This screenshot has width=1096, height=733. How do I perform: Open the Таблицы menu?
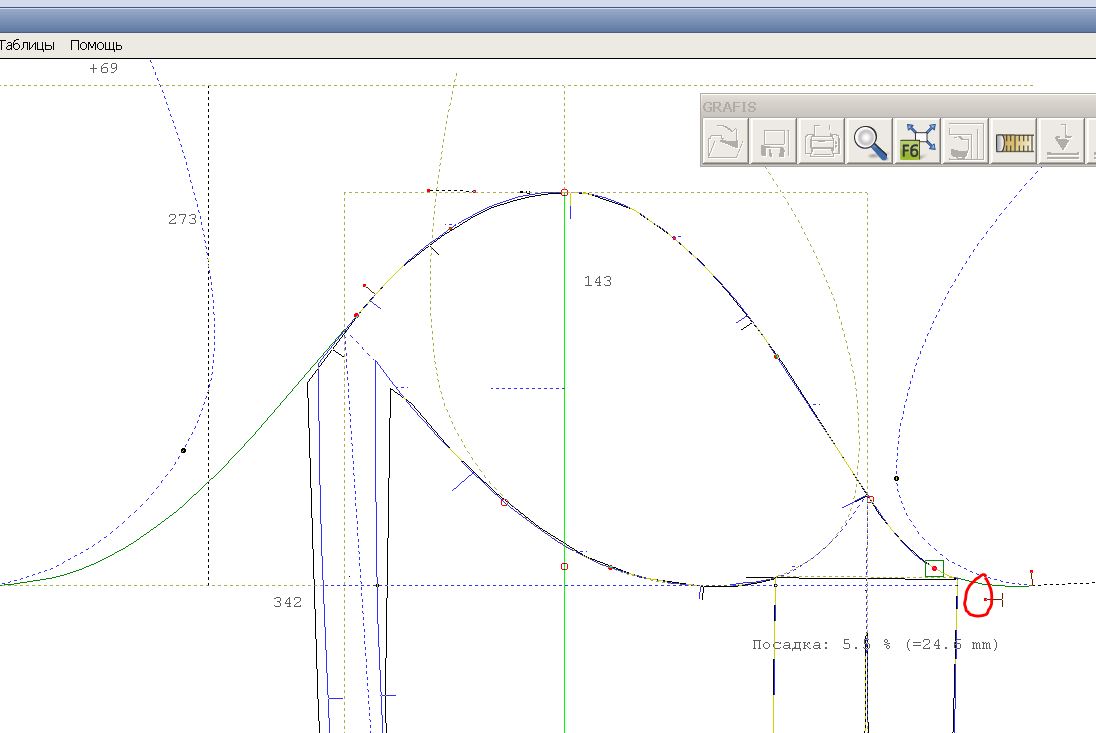point(27,45)
